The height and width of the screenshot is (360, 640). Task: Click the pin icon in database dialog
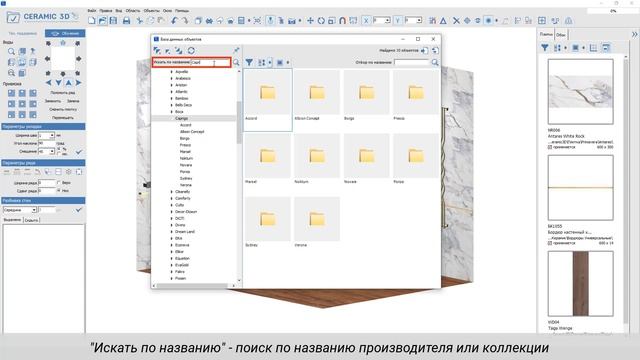(x=236, y=50)
